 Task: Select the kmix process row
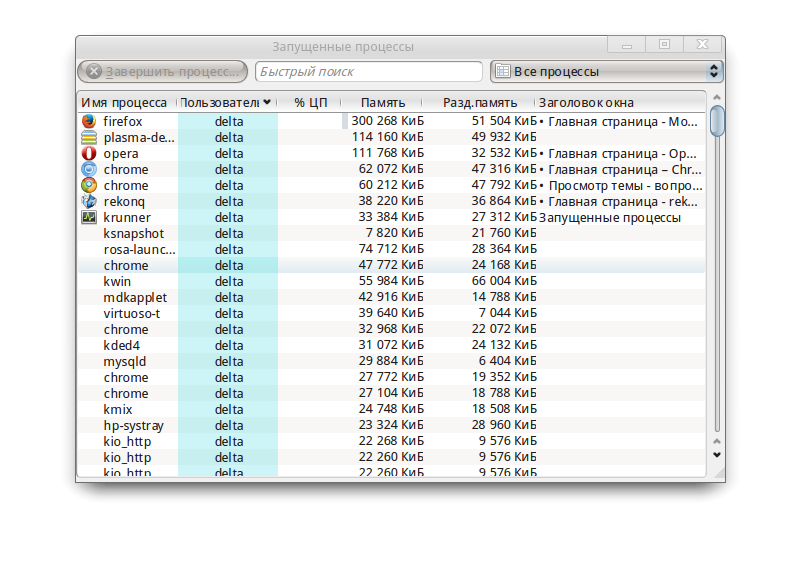coord(392,409)
